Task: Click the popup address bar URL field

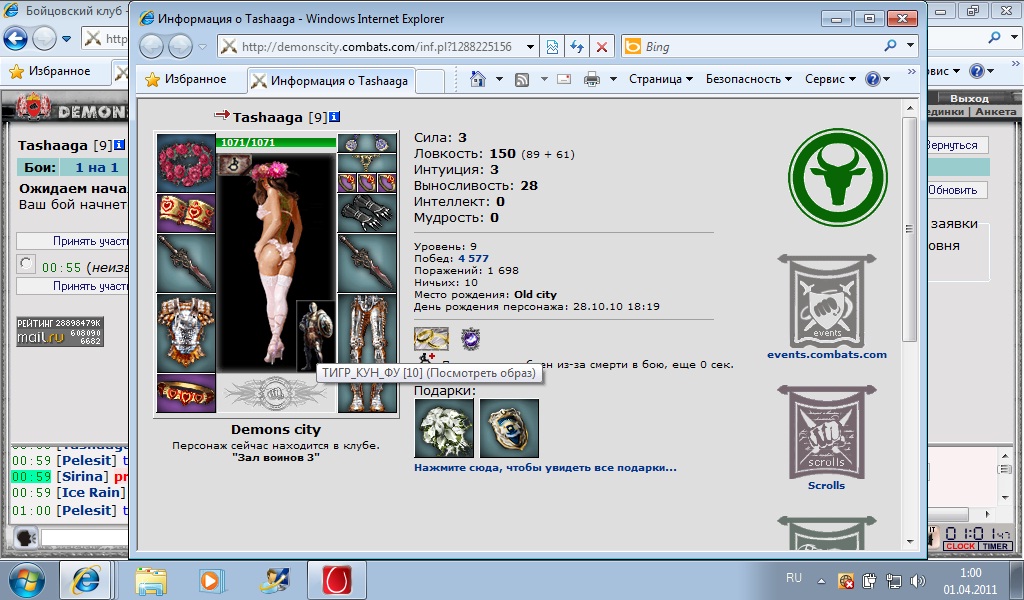Action: (376, 46)
